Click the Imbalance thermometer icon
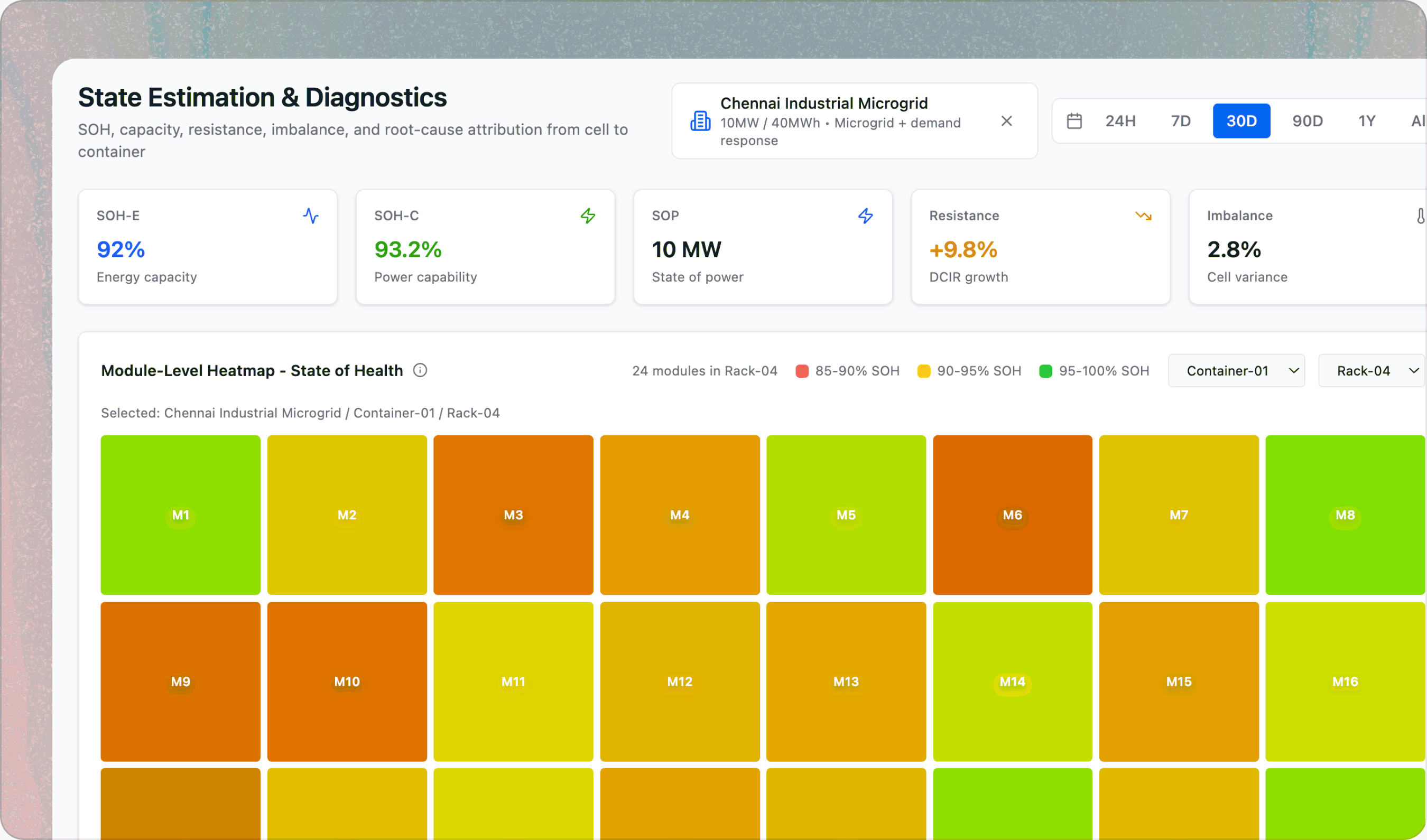This screenshot has width=1427, height=840. pos(1420,216)
